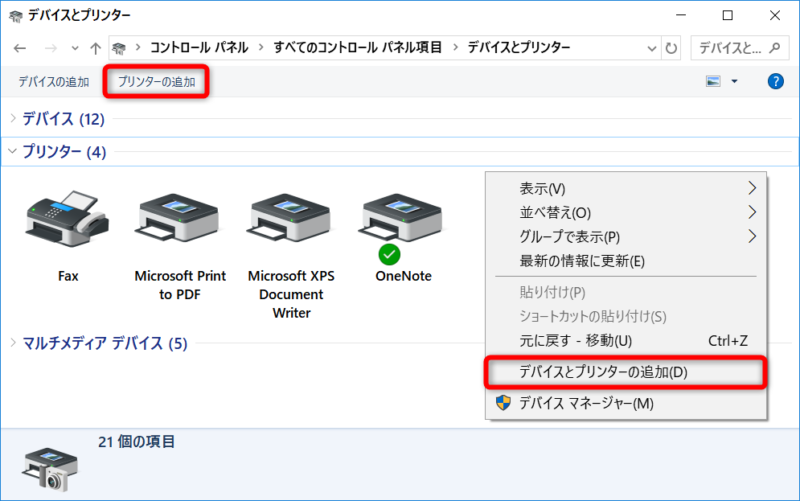Click the プリンターの追加 toolbar button
Image resolution: width=800 pixels, height=501 pixels.
[x=156, y=81]
